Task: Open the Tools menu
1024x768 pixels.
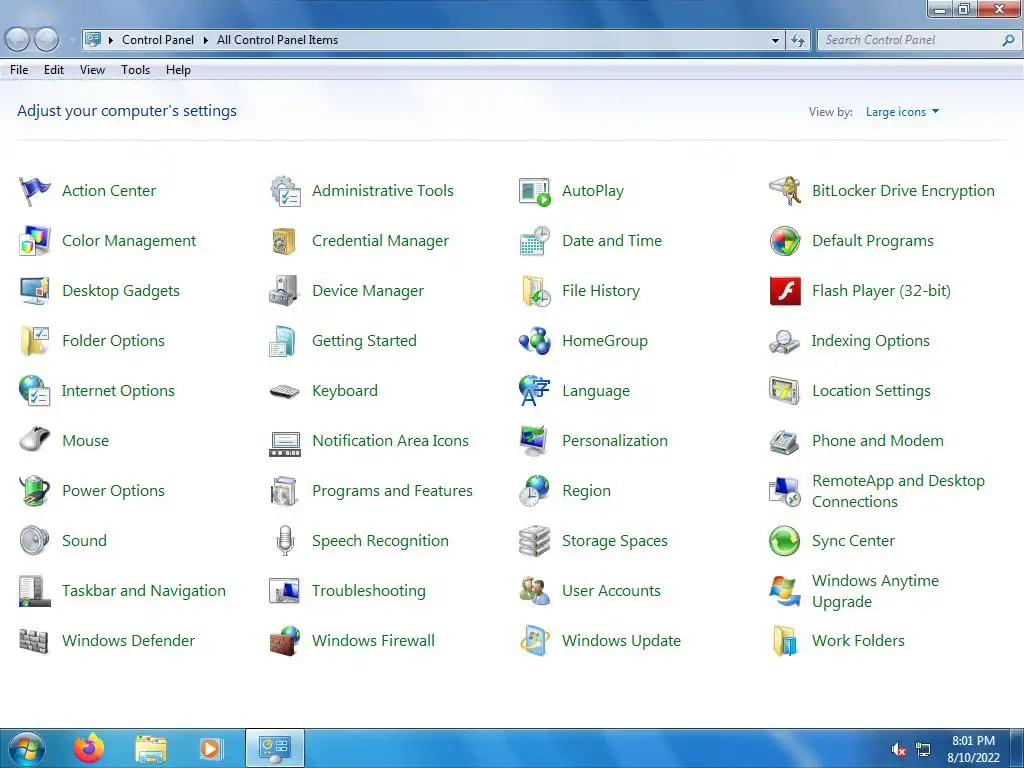Action: coord(135,70)
